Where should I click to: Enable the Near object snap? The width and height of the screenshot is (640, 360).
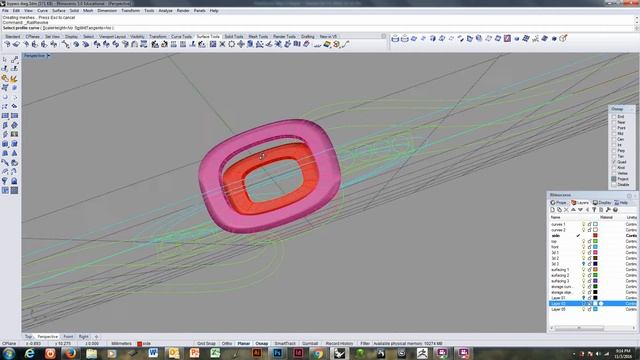pos(614,122)
